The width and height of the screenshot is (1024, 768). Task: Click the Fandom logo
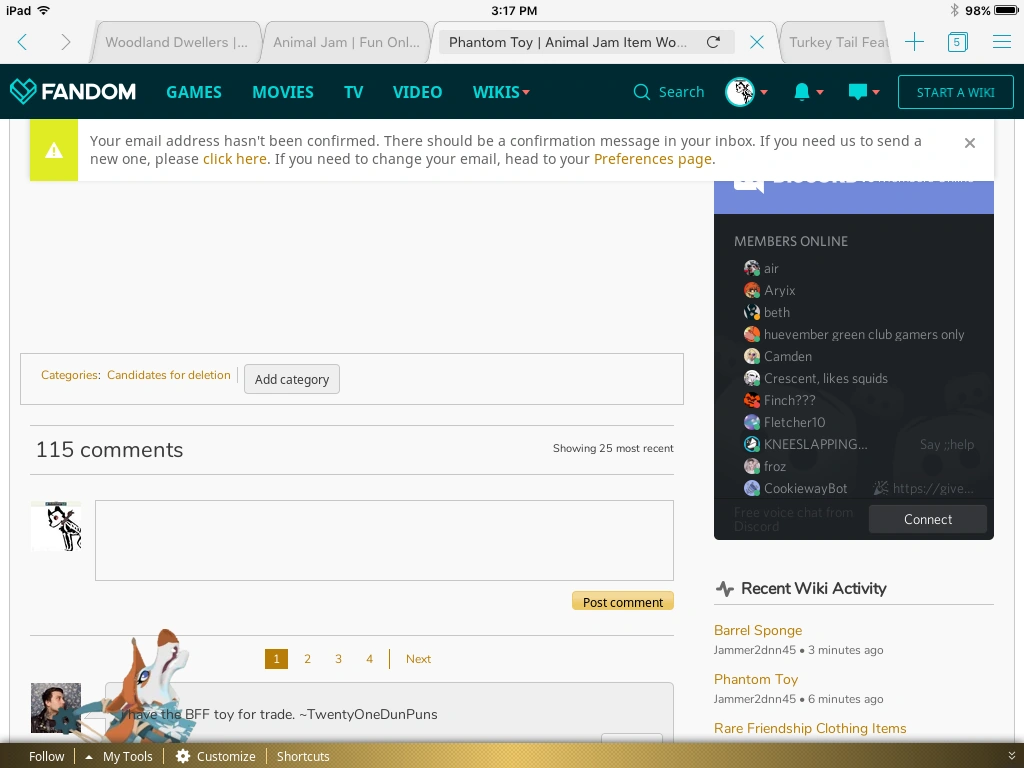72,91
